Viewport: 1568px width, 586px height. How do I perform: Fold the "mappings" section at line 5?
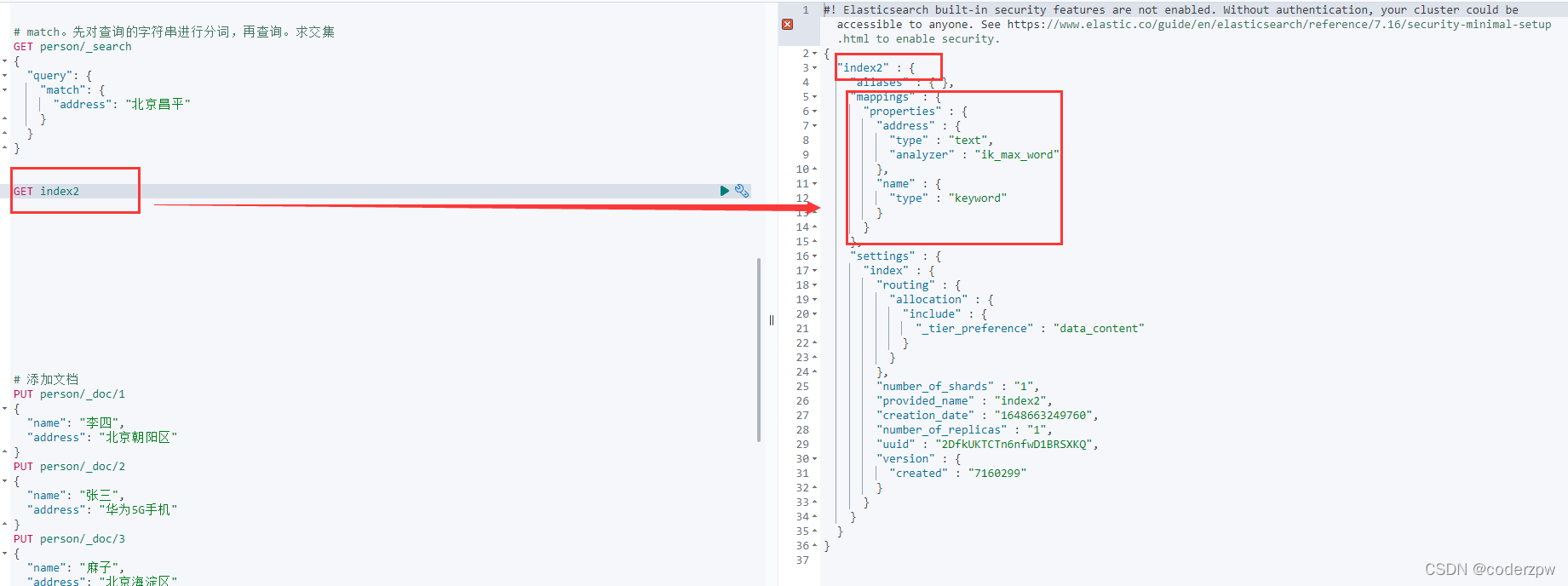pyautogui.click(x=814, y=97)
